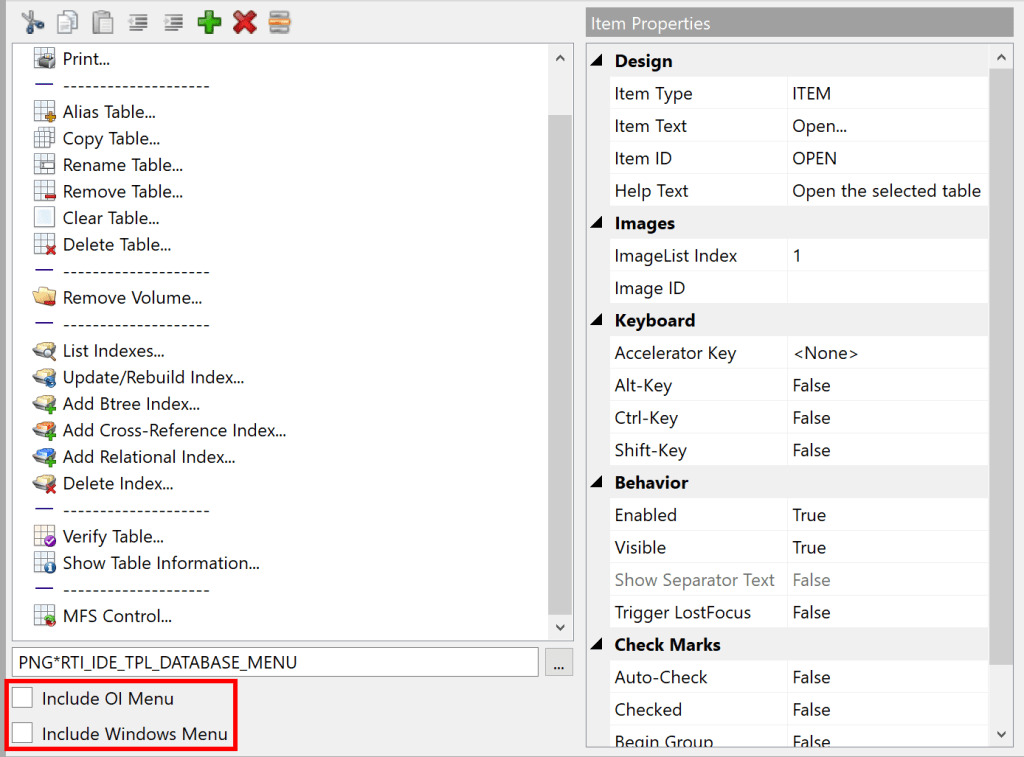The height and width of the screenshot is (757, 1024).
Task: Add a new menu item with green plus icon
Action: tap(208, 21)
